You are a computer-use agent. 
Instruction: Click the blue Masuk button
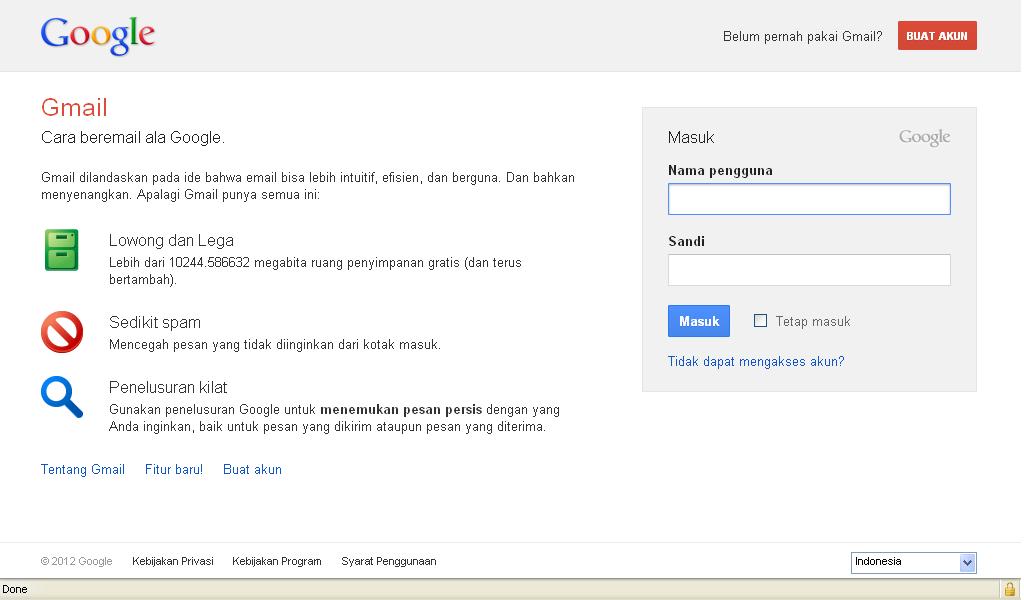(x=698, y=320)
